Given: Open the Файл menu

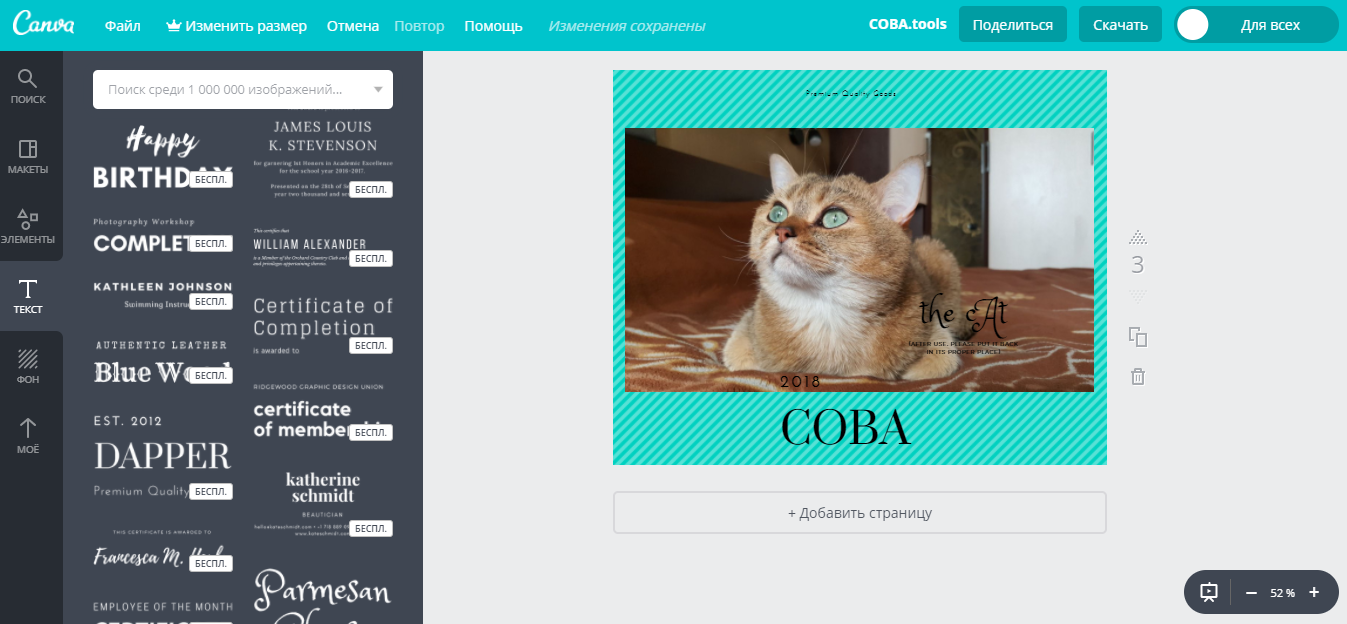Looking at the screenshot, I should [122, 24].
